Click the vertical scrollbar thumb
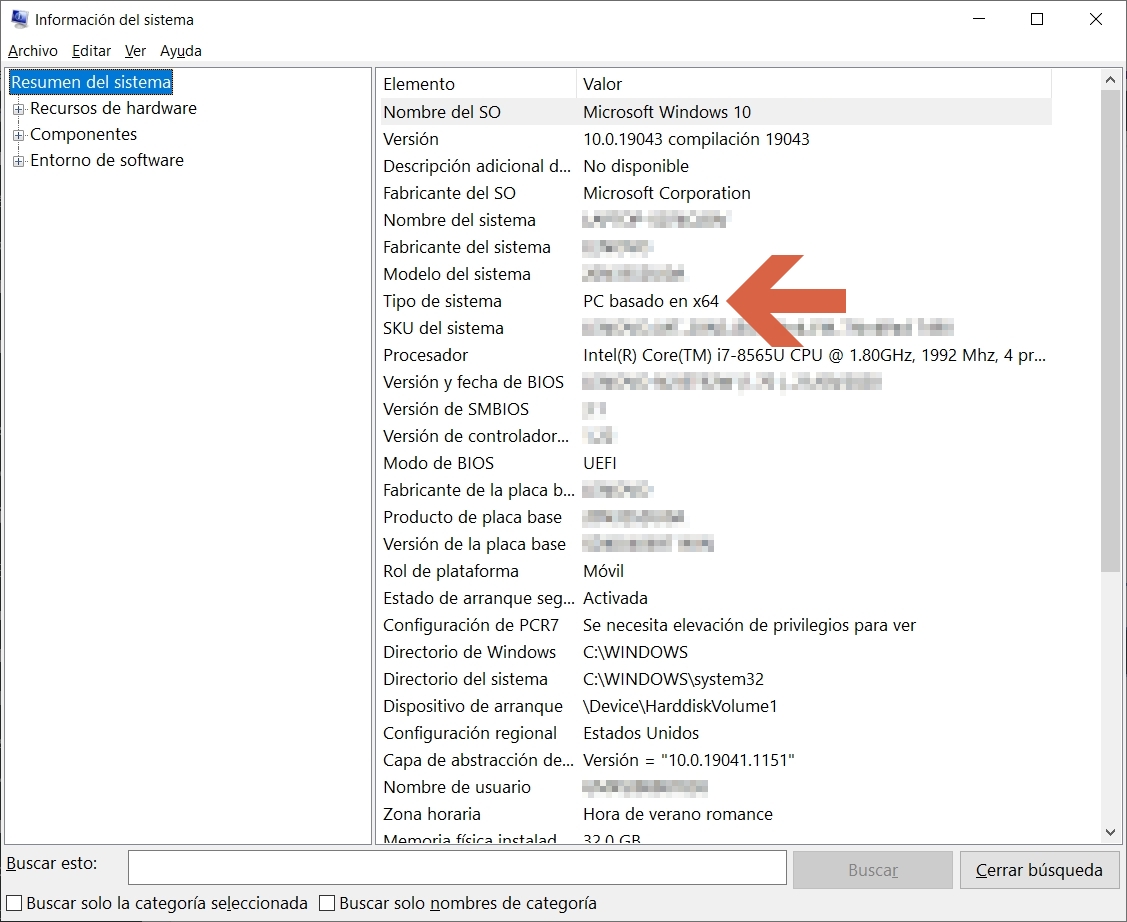Screen dimensions: 1127x922 tap(1110, 331)
